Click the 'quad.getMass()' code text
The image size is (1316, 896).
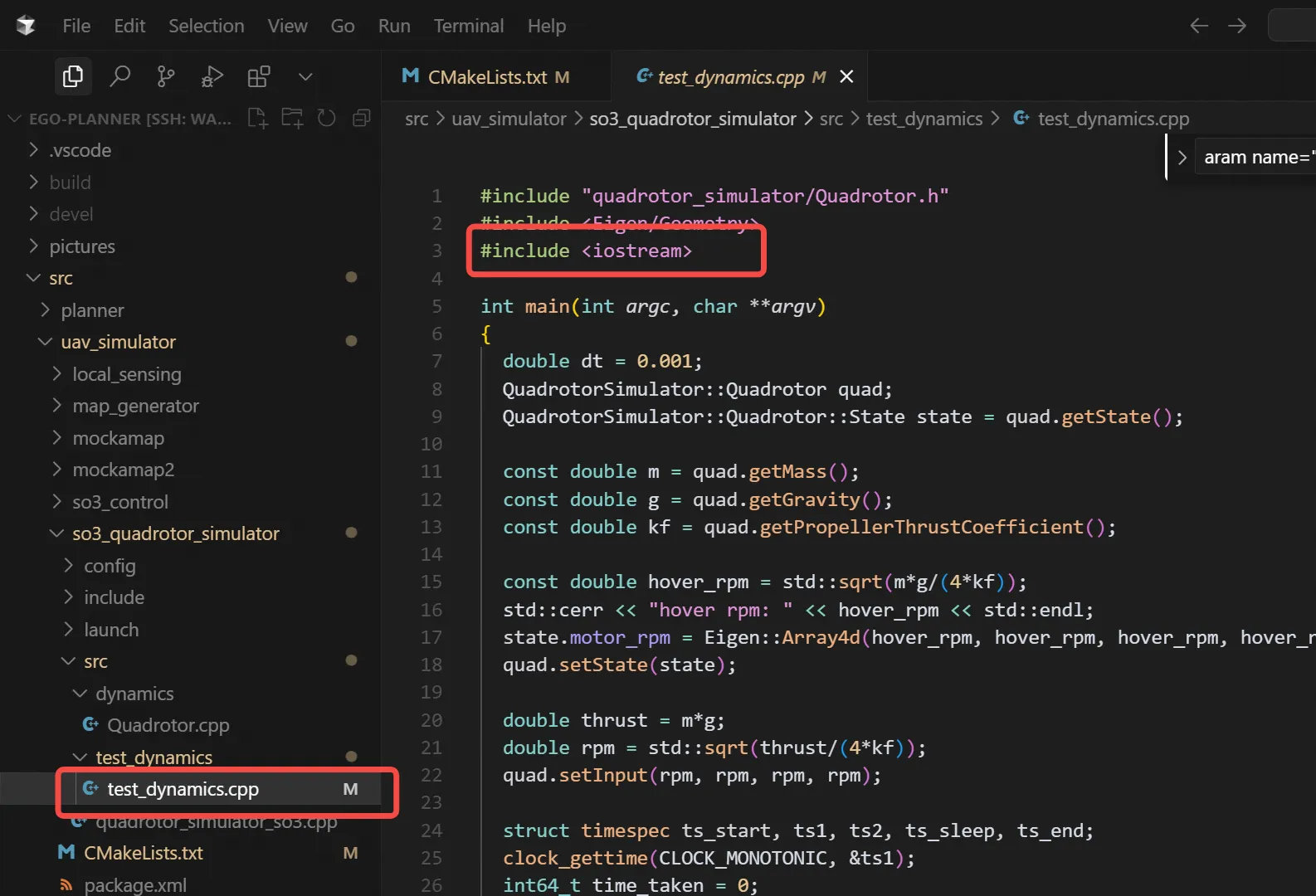(770, 471)
